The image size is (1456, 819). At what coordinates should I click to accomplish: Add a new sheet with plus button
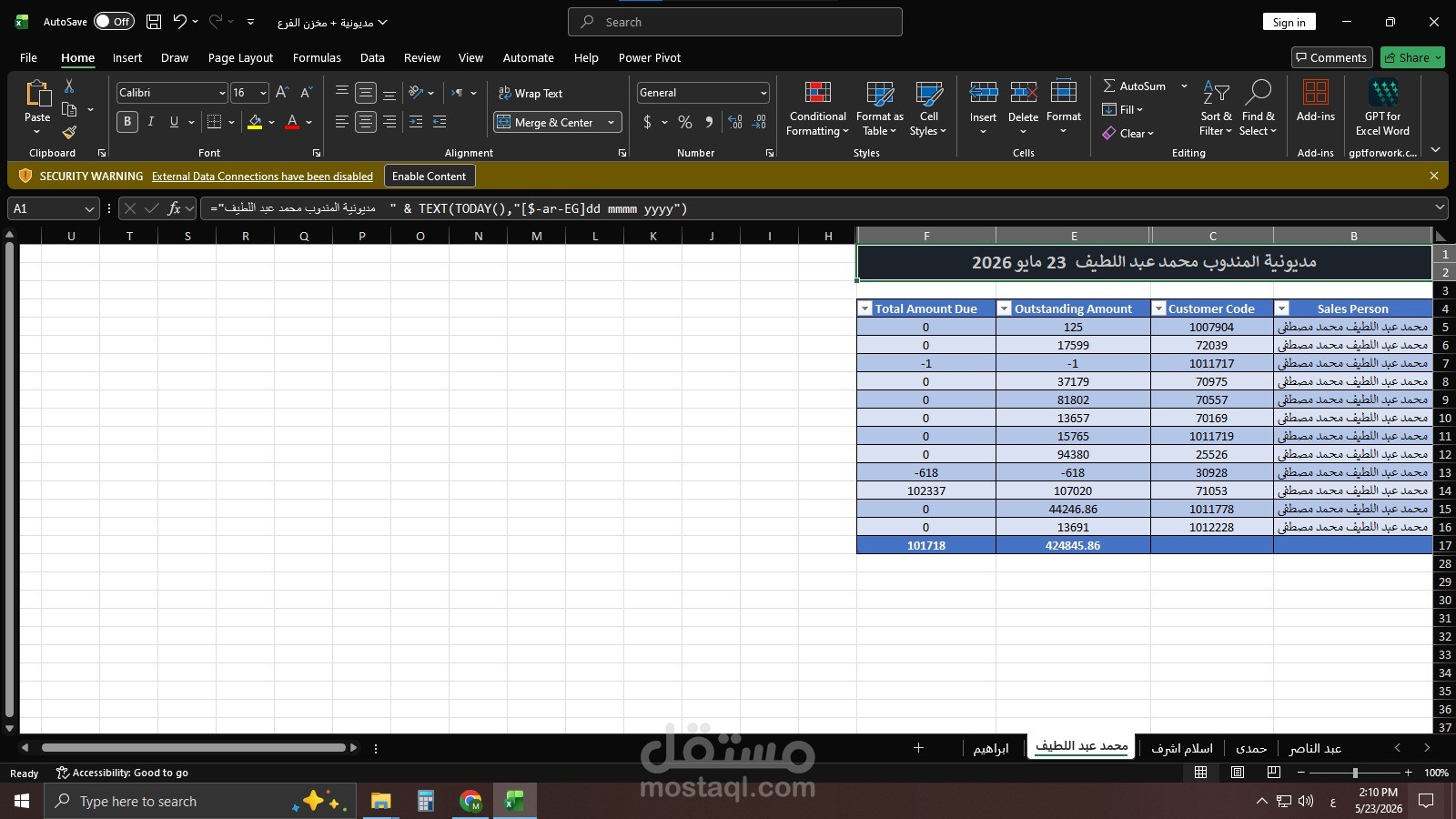[x=918, y=748]
